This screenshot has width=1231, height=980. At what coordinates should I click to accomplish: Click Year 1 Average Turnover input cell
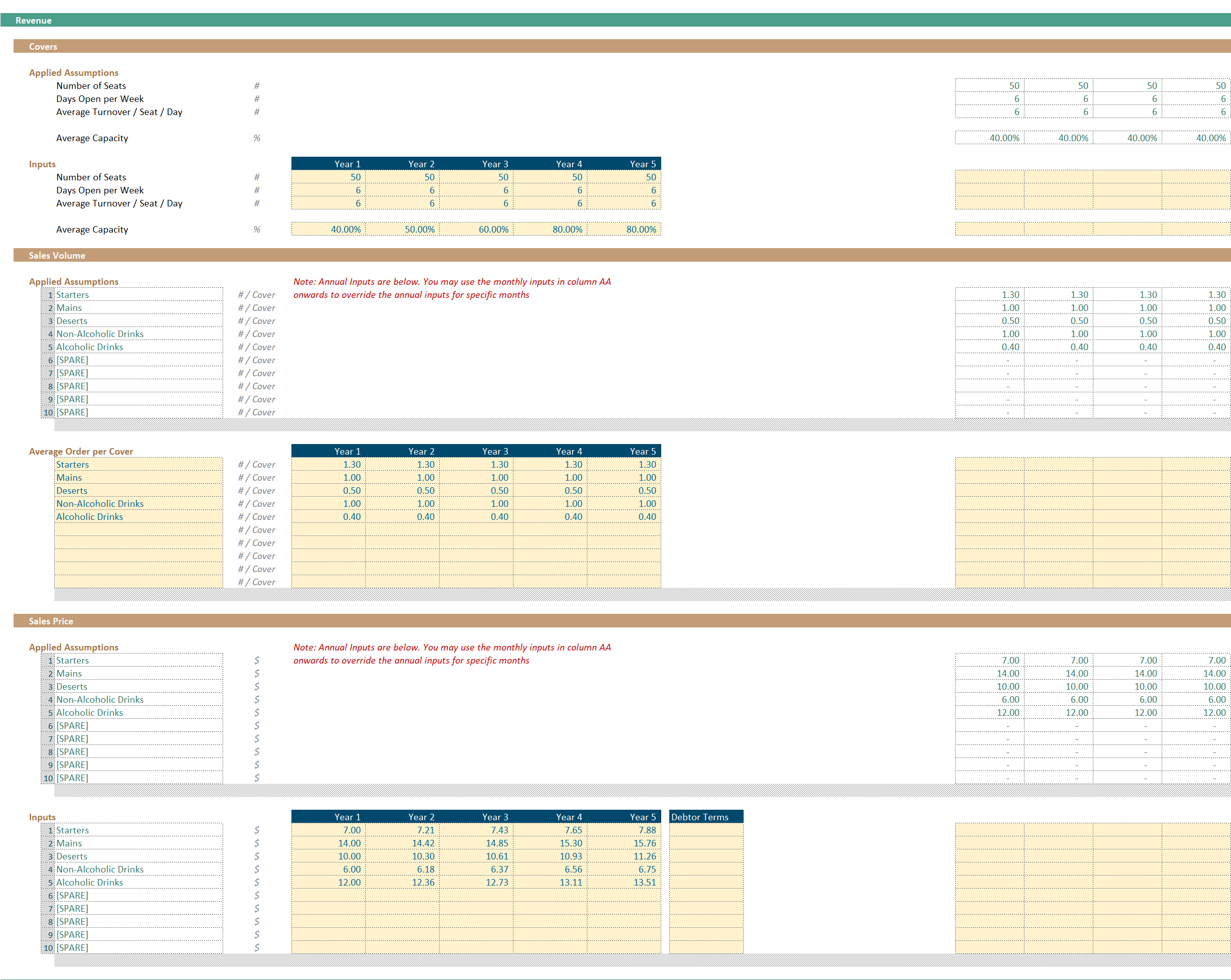[x=328, y=203]
